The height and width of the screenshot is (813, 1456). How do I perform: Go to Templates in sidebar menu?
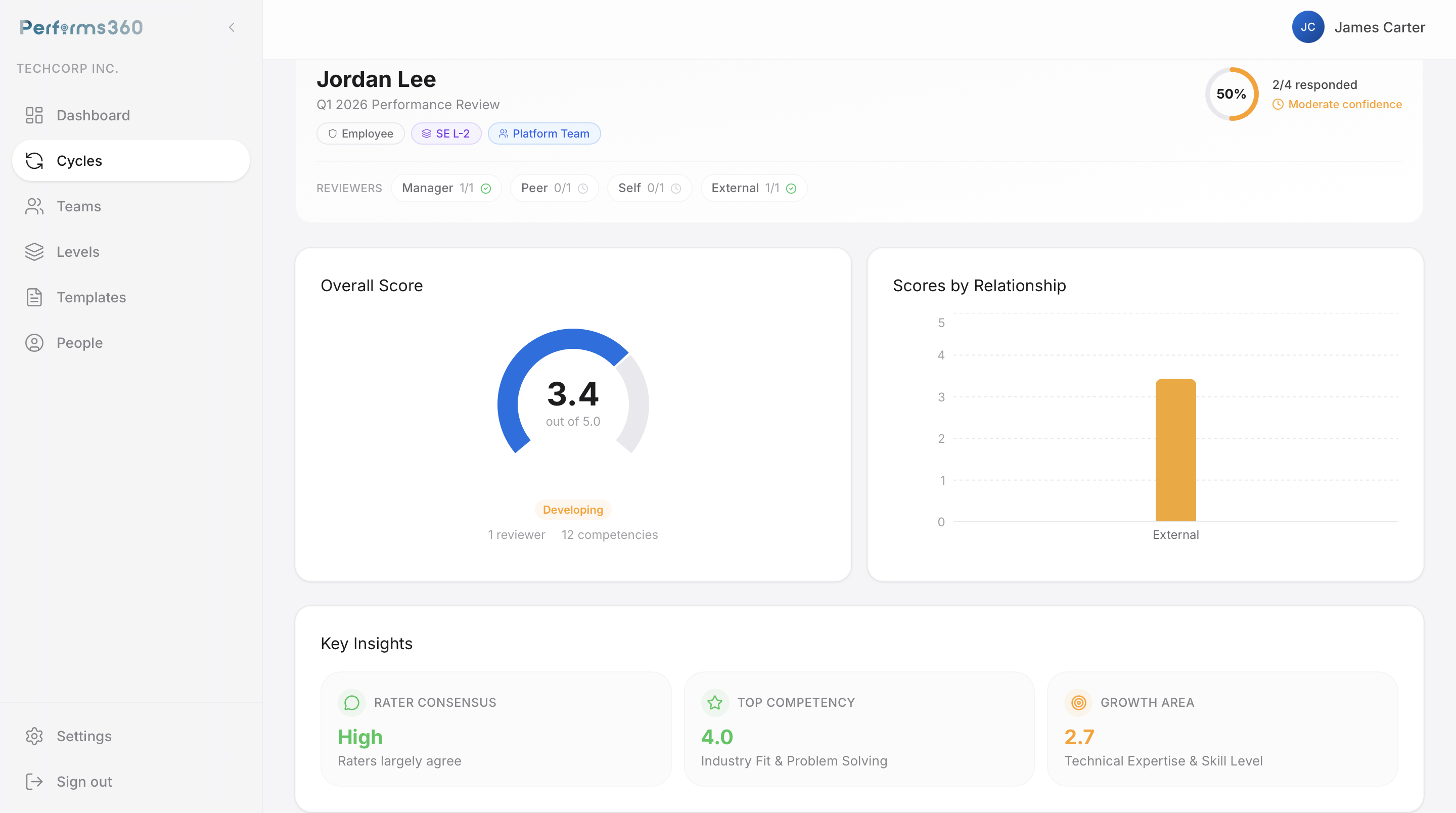(x=91, y=297)
